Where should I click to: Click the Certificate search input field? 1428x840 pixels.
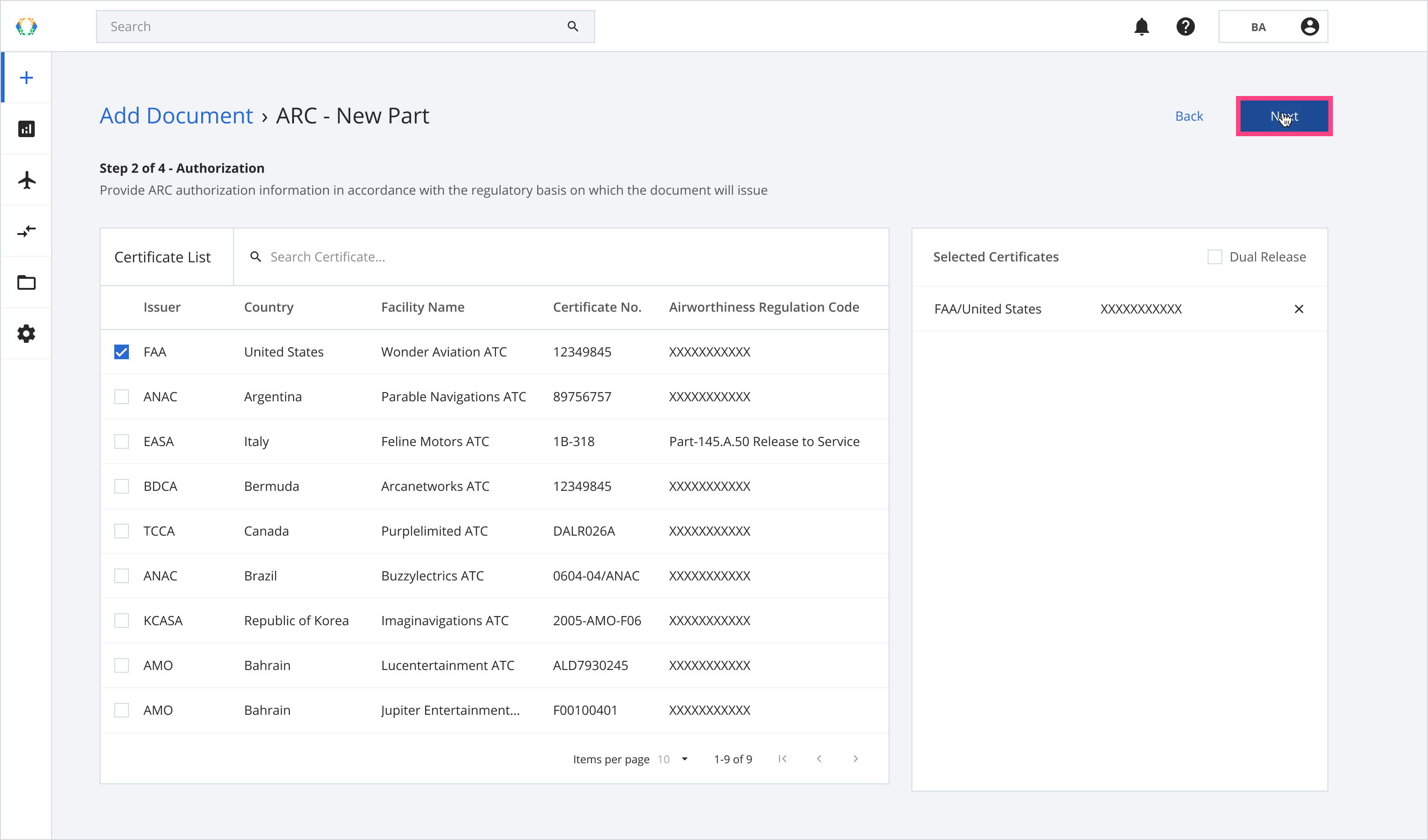[565, 257]
